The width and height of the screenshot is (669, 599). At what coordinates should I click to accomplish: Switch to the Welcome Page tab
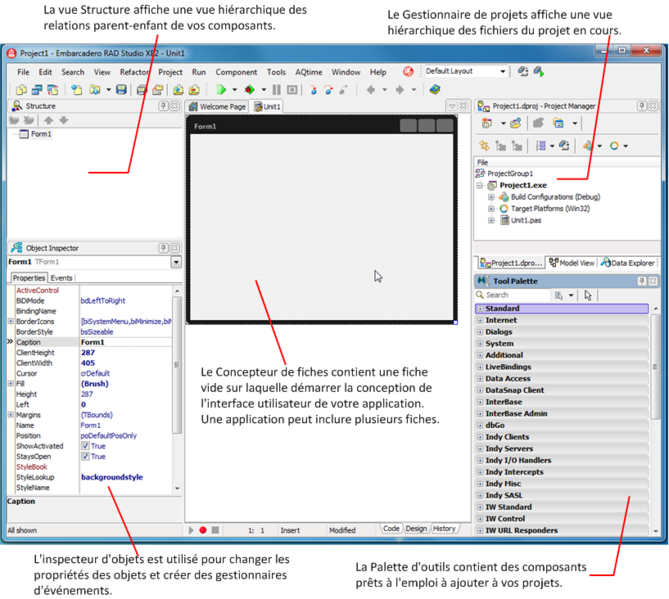click(218, 106)
